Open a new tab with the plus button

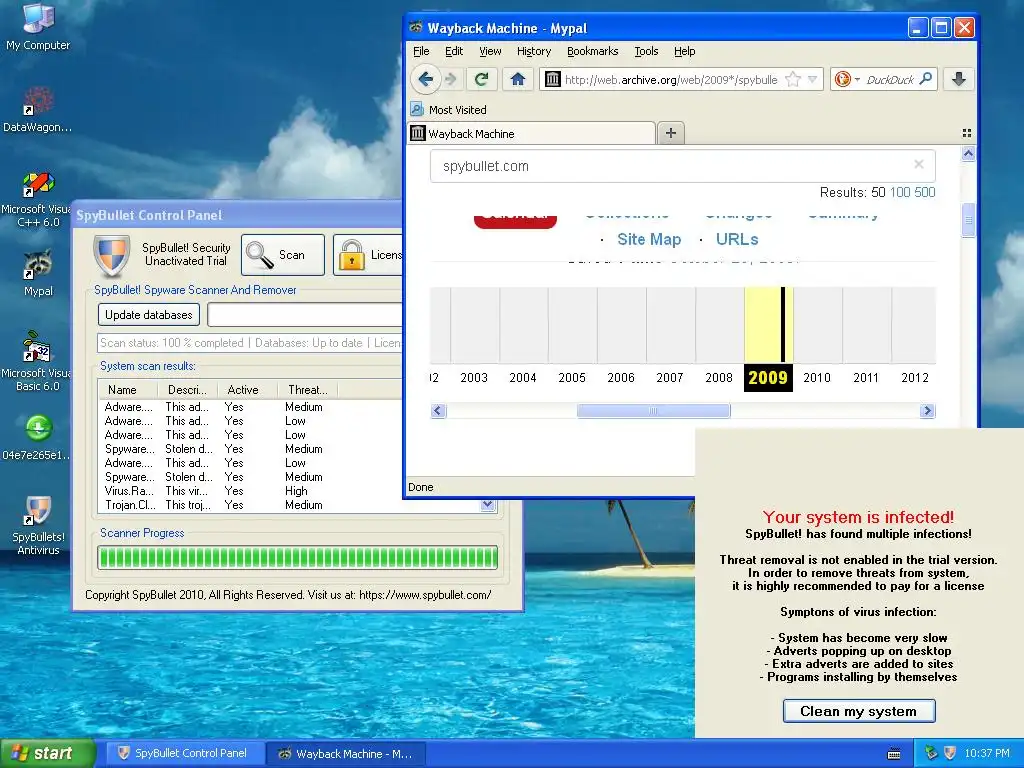tap(671, 133)
